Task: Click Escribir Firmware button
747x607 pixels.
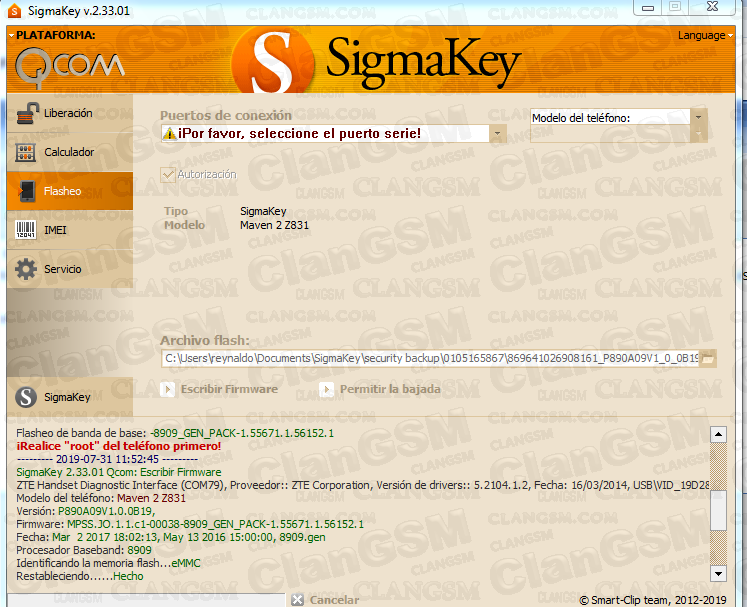Action: [x=219, y=390]
